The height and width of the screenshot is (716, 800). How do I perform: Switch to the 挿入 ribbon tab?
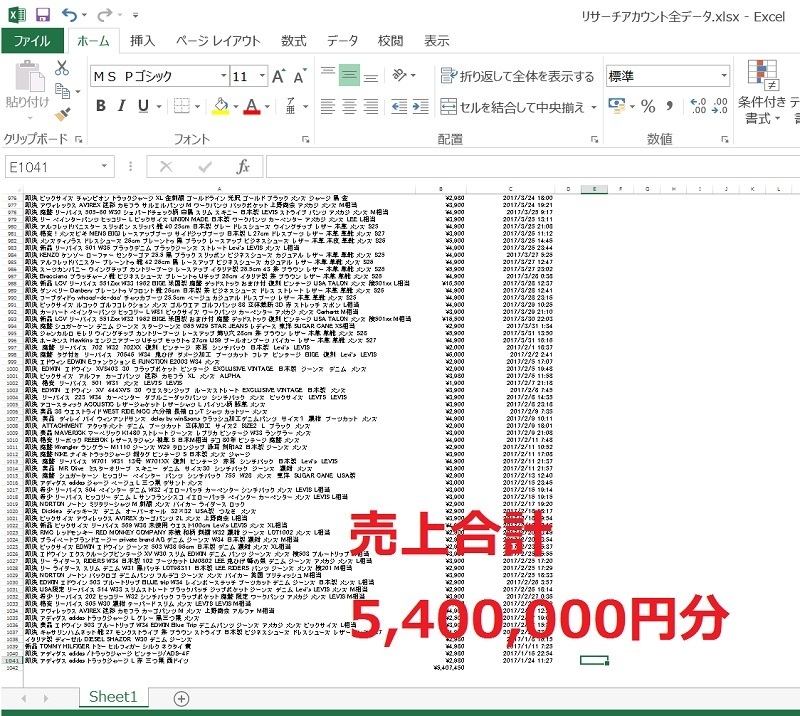pyautogui.click(x=142, y=40)
